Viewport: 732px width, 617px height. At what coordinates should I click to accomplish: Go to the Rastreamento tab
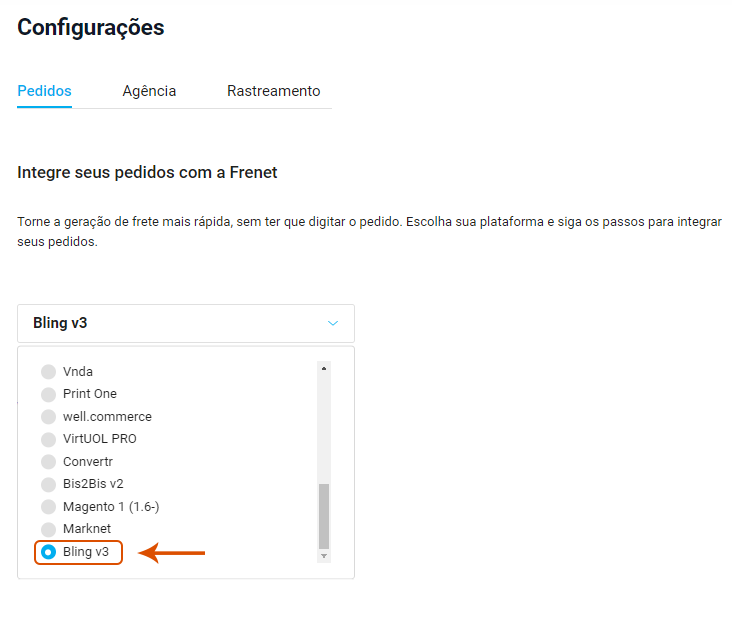click(x=273, y=91)
